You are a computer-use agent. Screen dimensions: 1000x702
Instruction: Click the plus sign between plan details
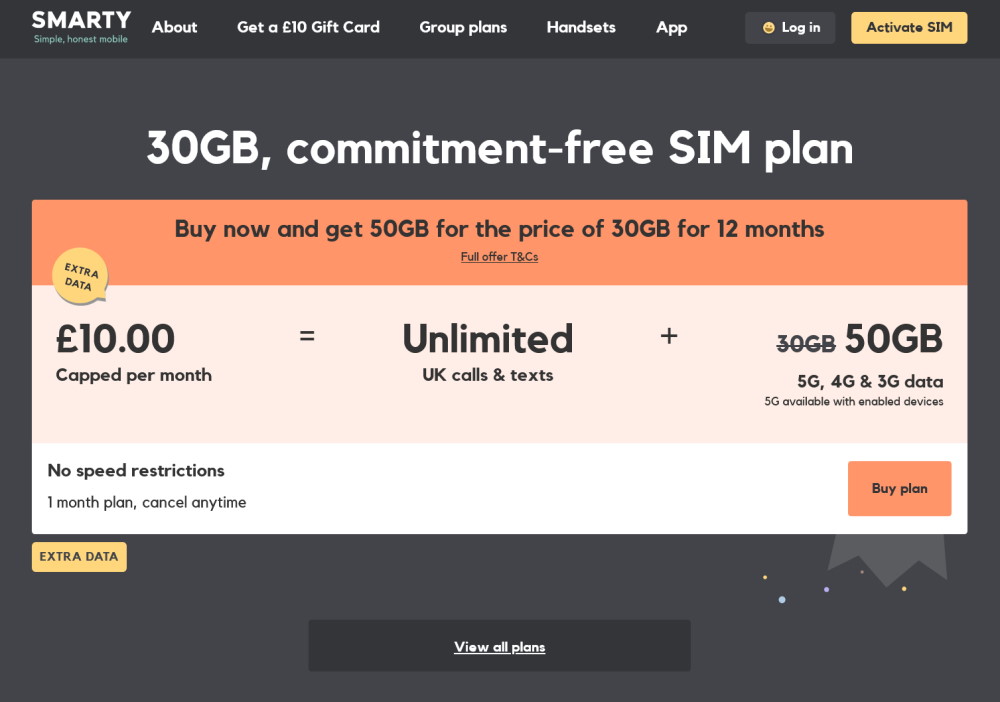point(669,337)
